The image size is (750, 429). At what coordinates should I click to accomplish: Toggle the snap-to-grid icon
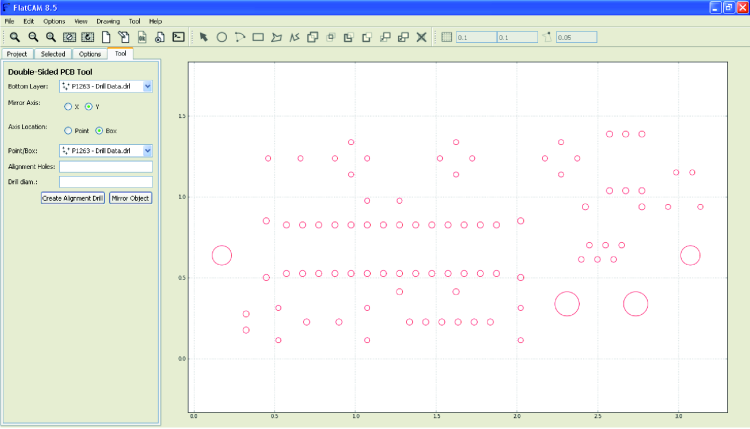coord(447,37)
